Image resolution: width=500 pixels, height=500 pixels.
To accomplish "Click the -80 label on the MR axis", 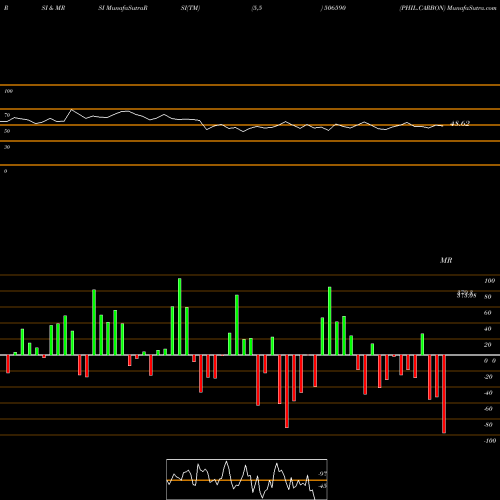I will [x=488, y=425].
